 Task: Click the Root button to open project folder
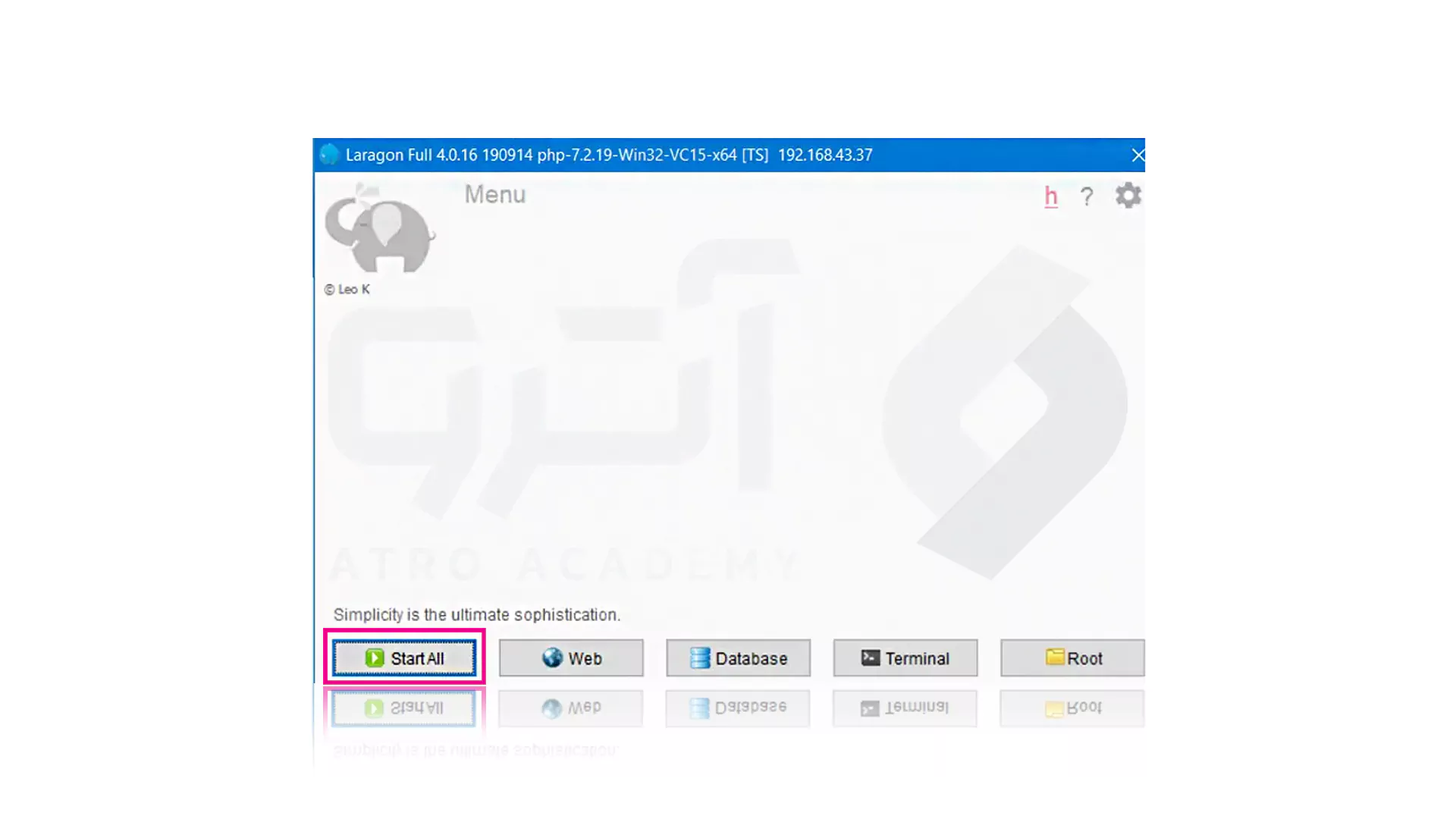(1072, 658)
